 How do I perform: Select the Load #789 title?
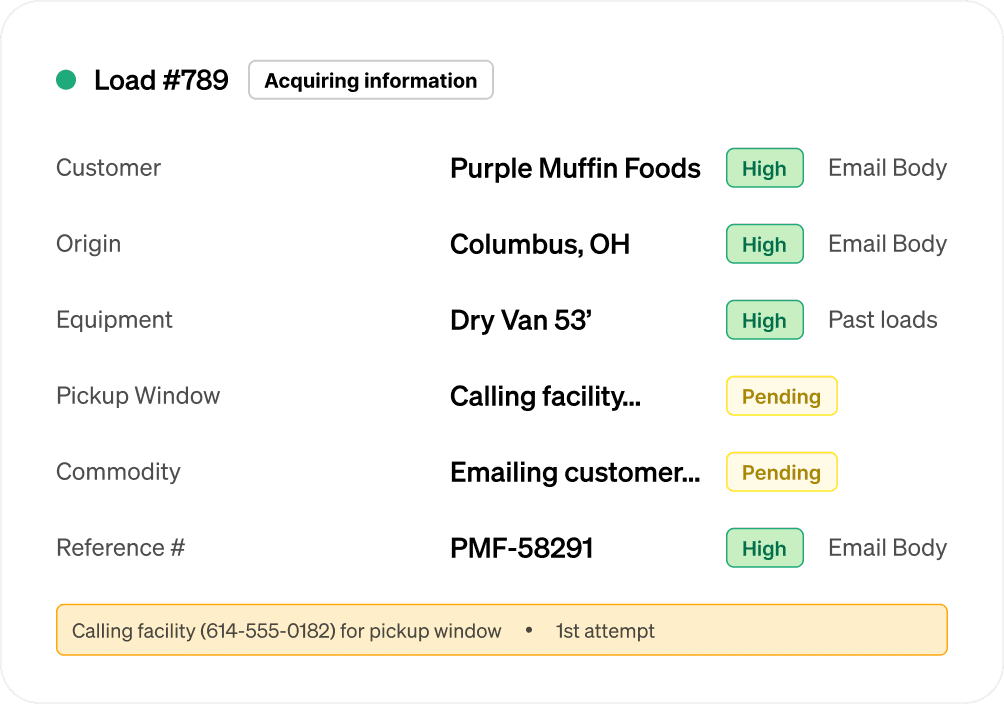[x=161, y=81]
